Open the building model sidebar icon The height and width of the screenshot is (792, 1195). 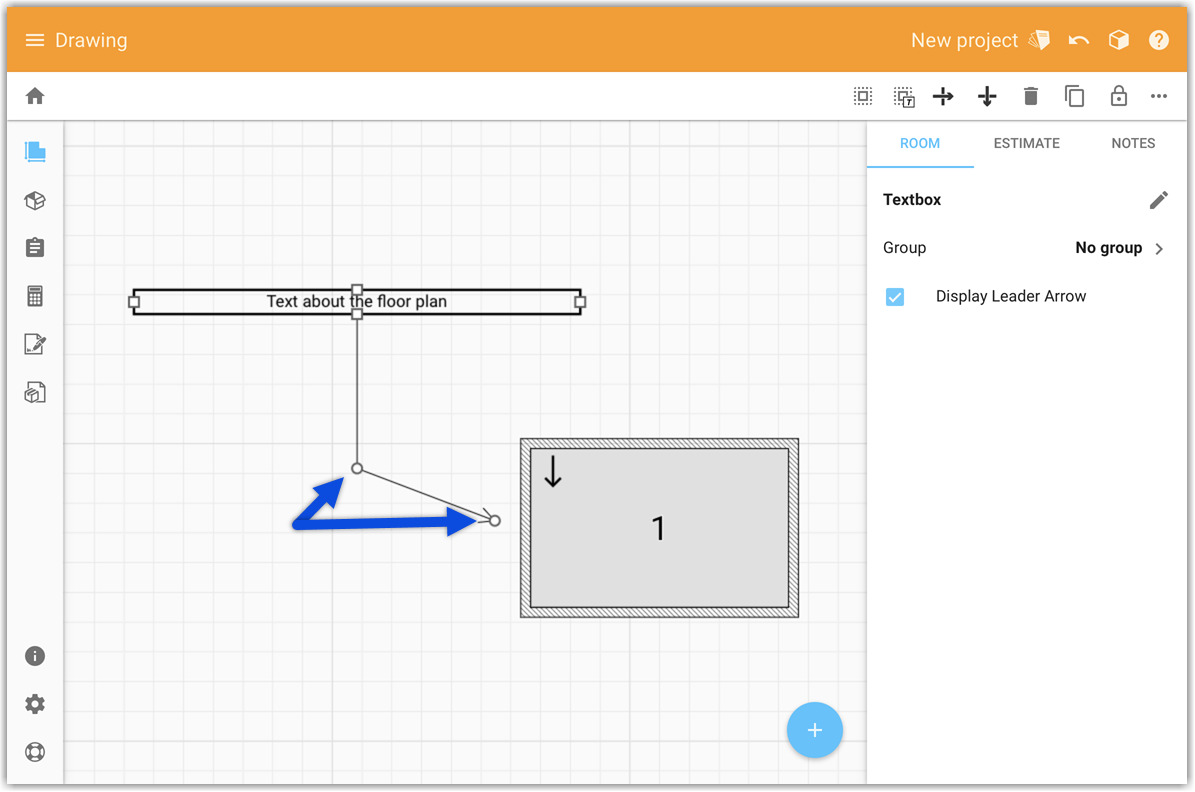coord(35,393)
